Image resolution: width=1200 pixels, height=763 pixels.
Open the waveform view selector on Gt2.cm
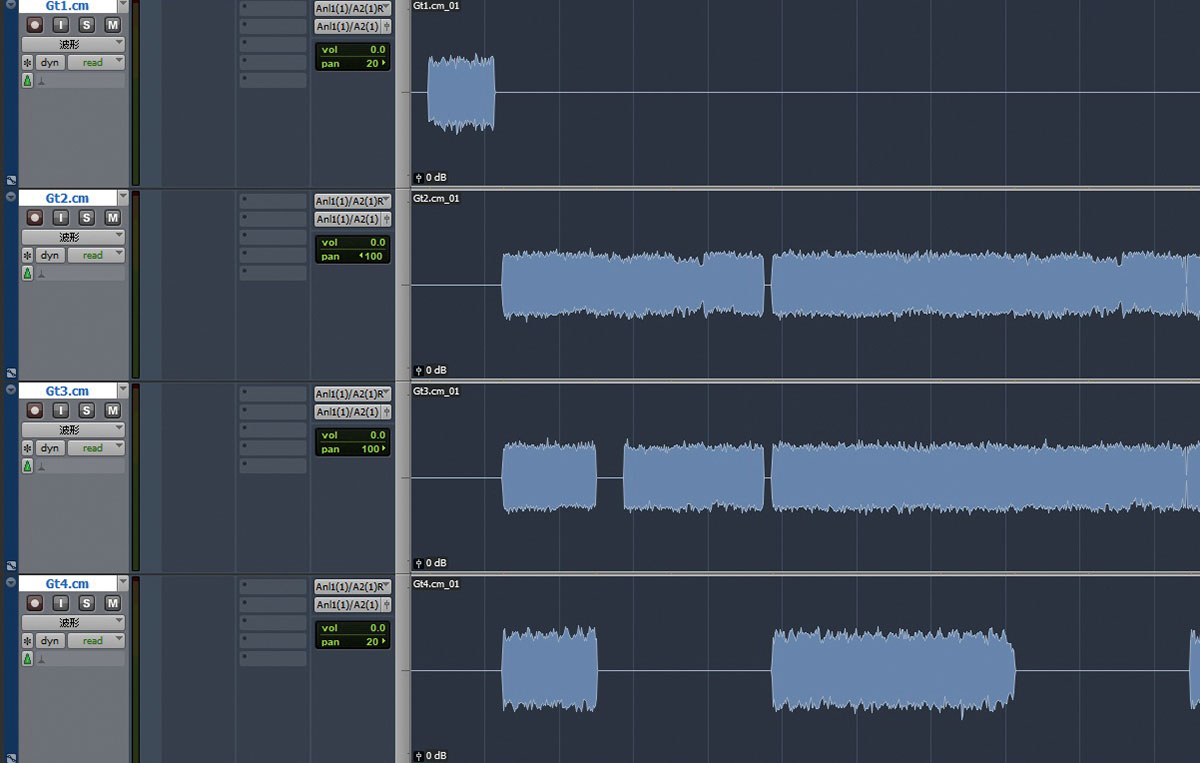pos(73,237)
